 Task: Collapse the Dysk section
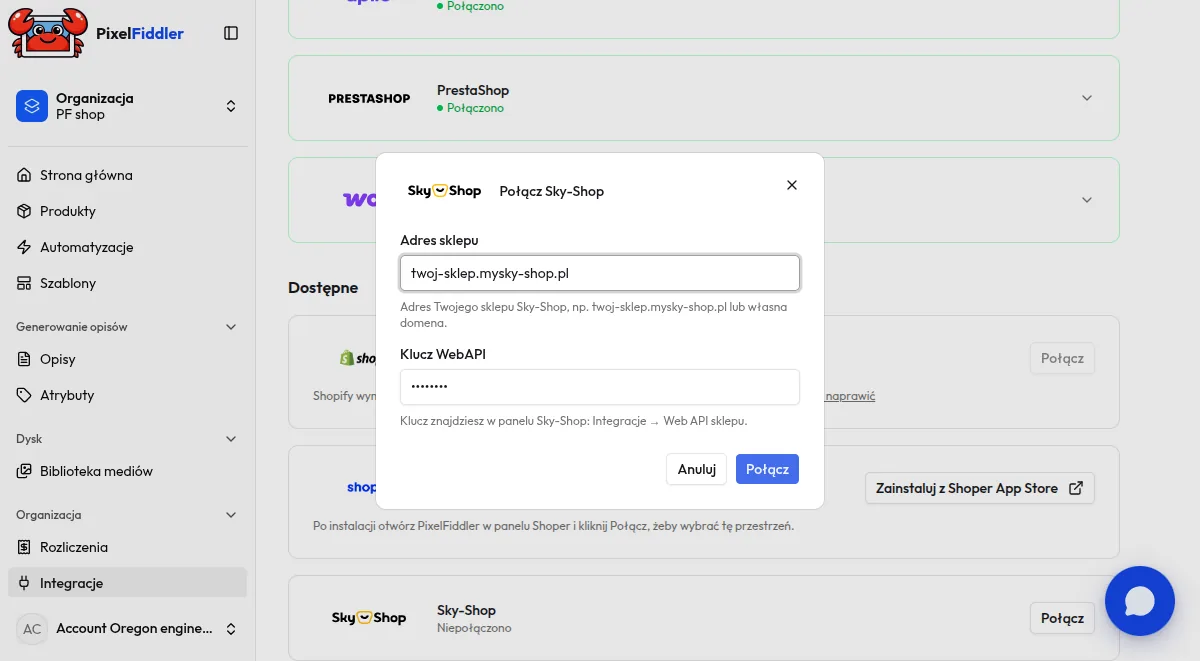click(x=231, y=439)
